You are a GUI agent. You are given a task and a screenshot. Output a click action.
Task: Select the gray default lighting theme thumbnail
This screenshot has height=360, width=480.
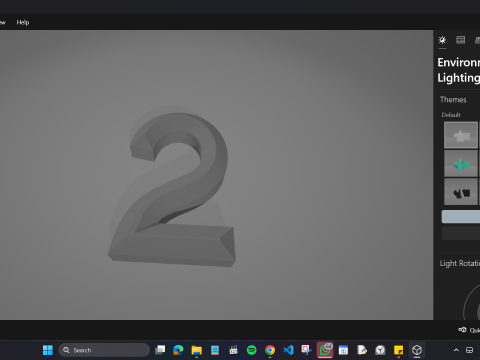[x=461, y=135]
